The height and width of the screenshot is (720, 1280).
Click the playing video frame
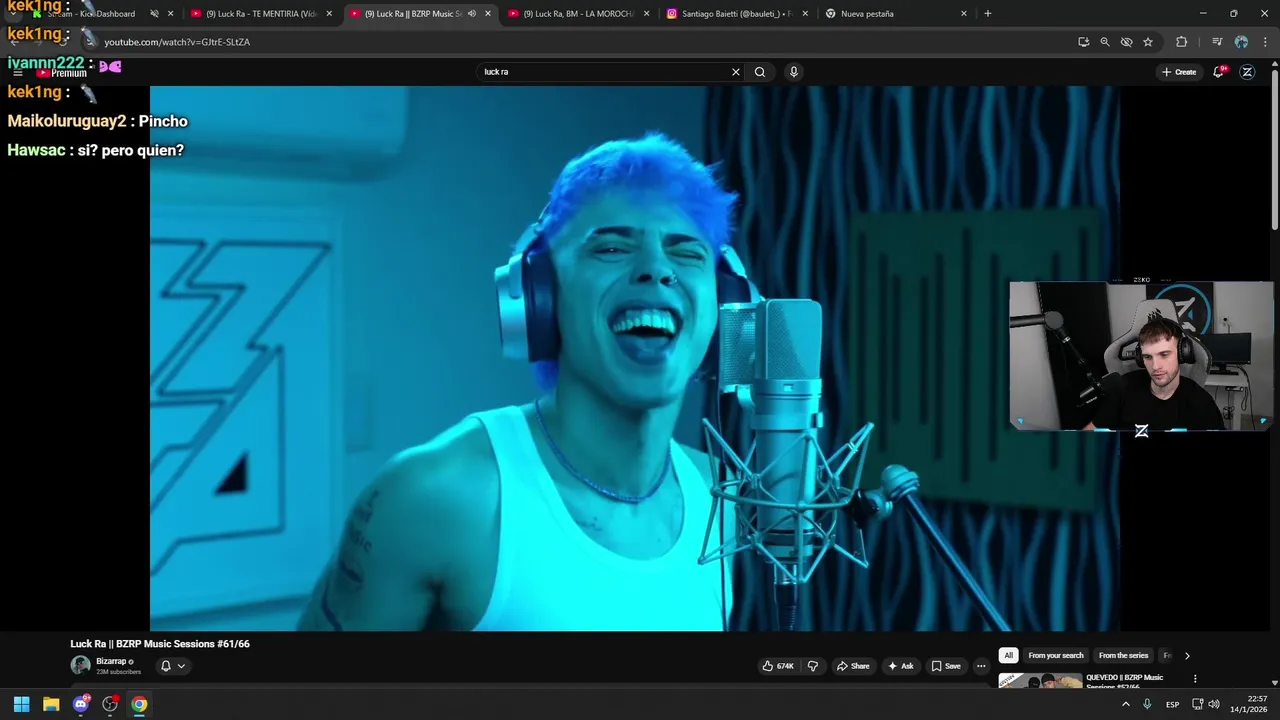coord(635,358)
